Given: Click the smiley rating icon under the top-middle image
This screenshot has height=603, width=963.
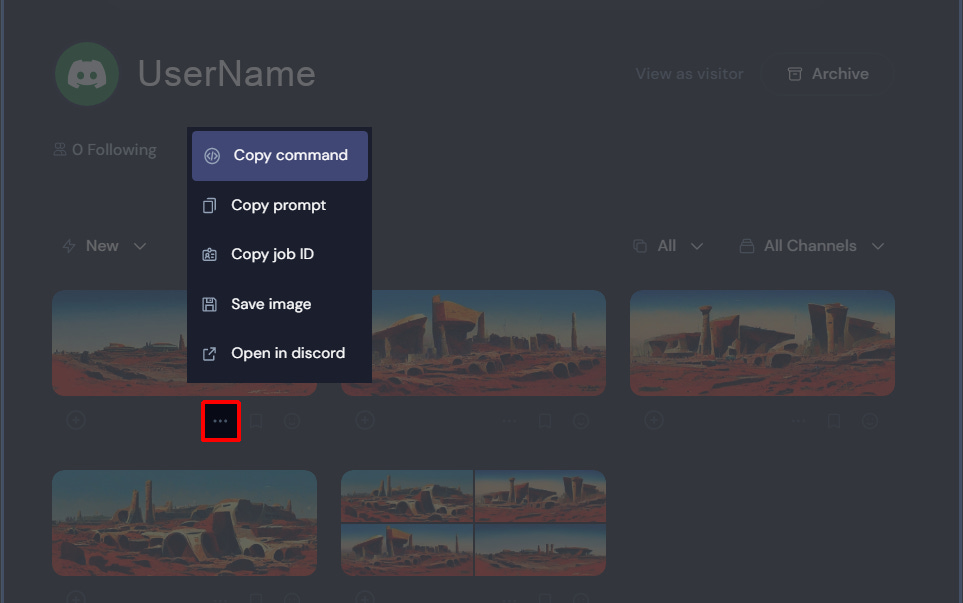Looking at the screenshot, I should pos(581,421).
